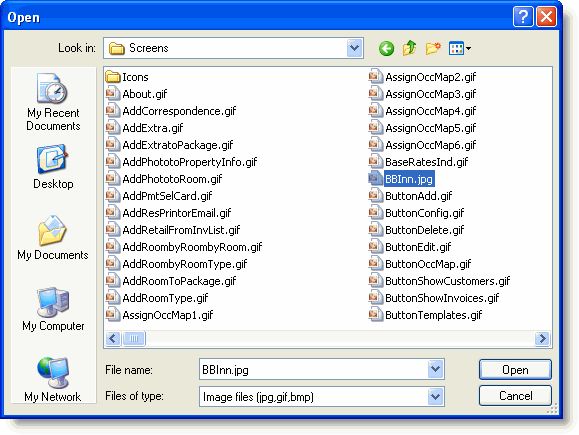Click the Help question mark button
Viewport: 579px width, 435px height.
[523, 17]
